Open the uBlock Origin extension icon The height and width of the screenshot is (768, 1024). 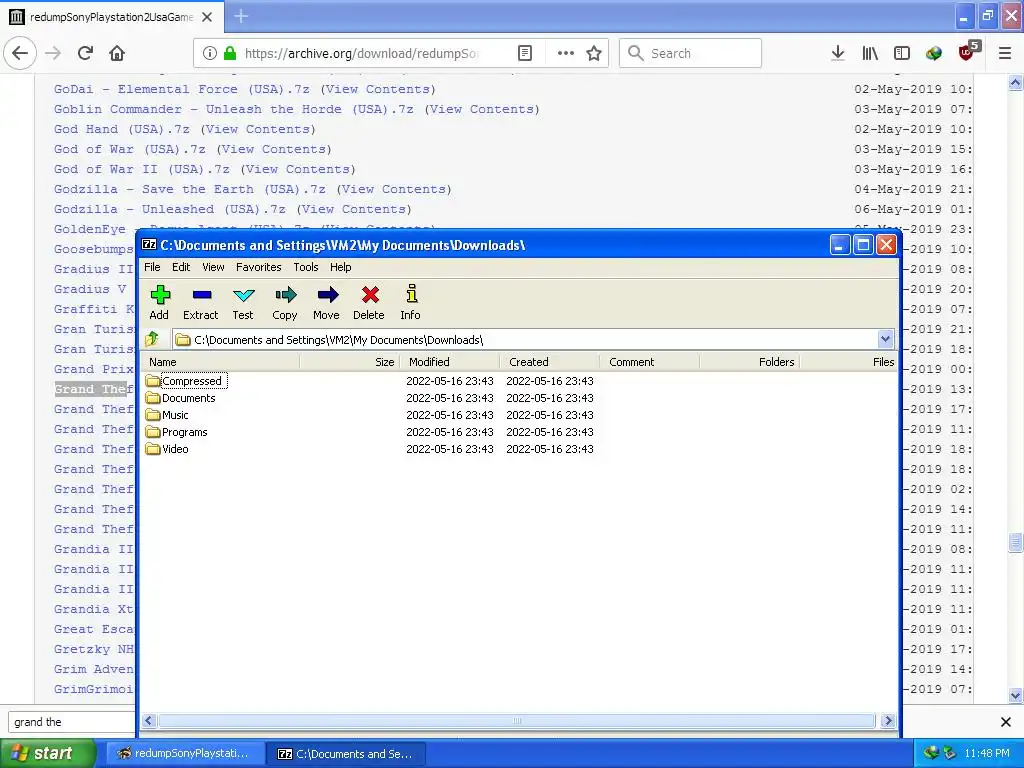(x=967, y=52)
